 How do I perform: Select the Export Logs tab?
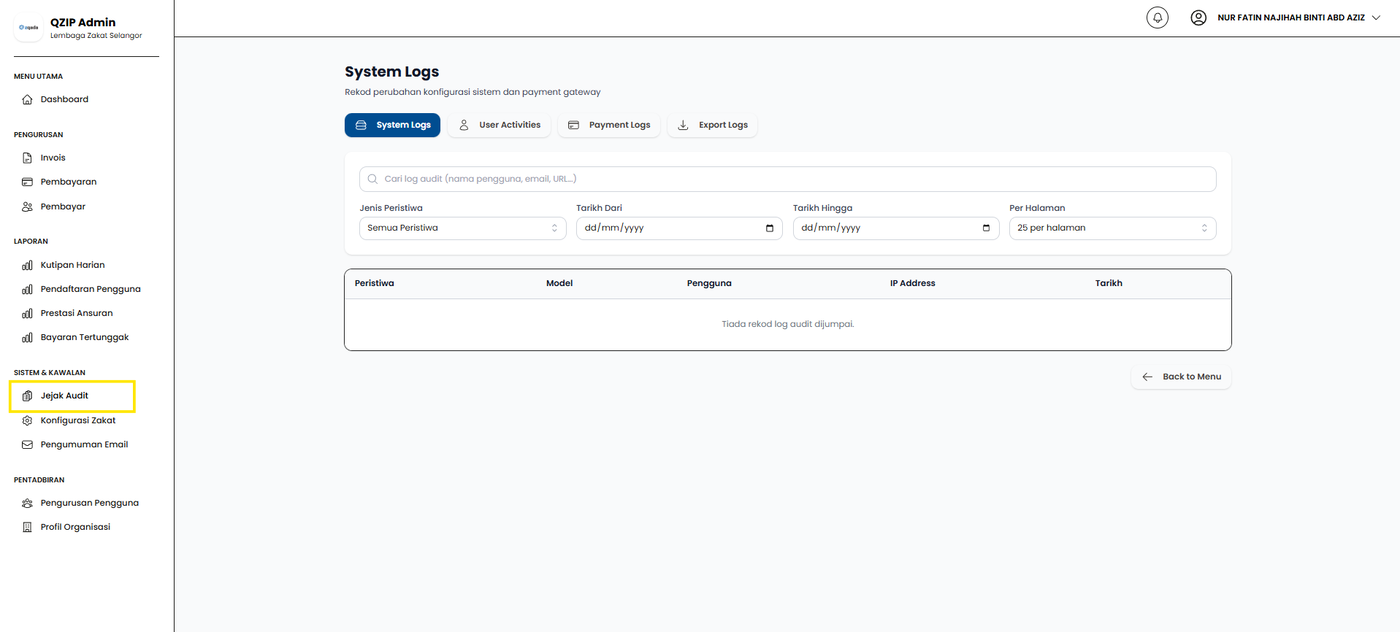pos(713,125)
